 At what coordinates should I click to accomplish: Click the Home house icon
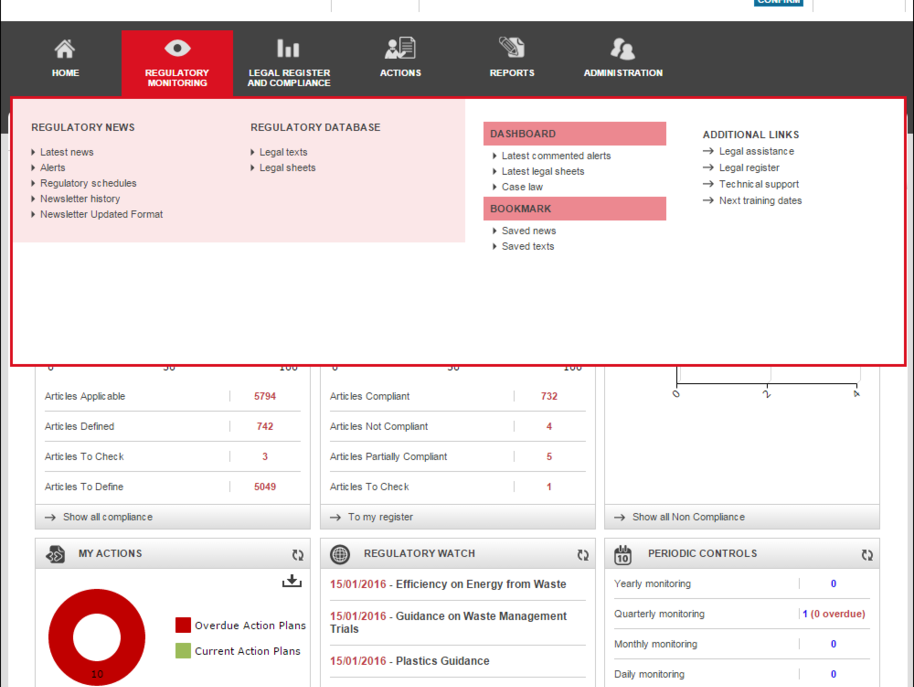[65, 49]
